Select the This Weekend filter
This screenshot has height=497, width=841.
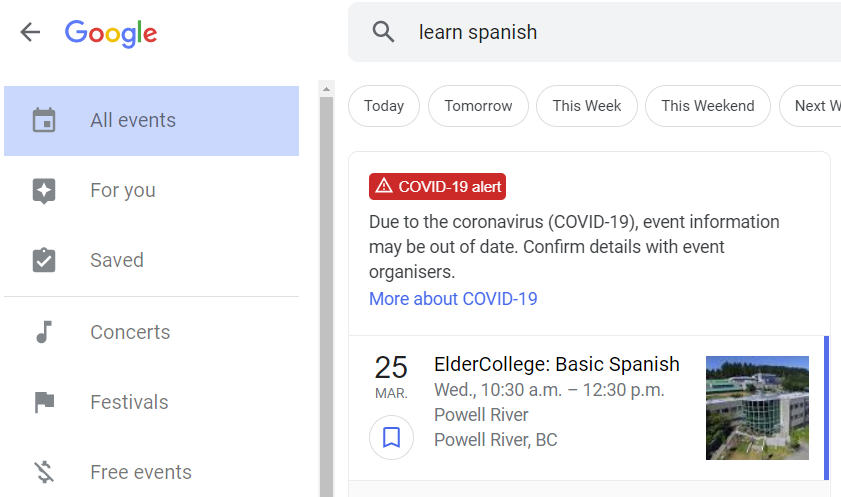point(708,106)
